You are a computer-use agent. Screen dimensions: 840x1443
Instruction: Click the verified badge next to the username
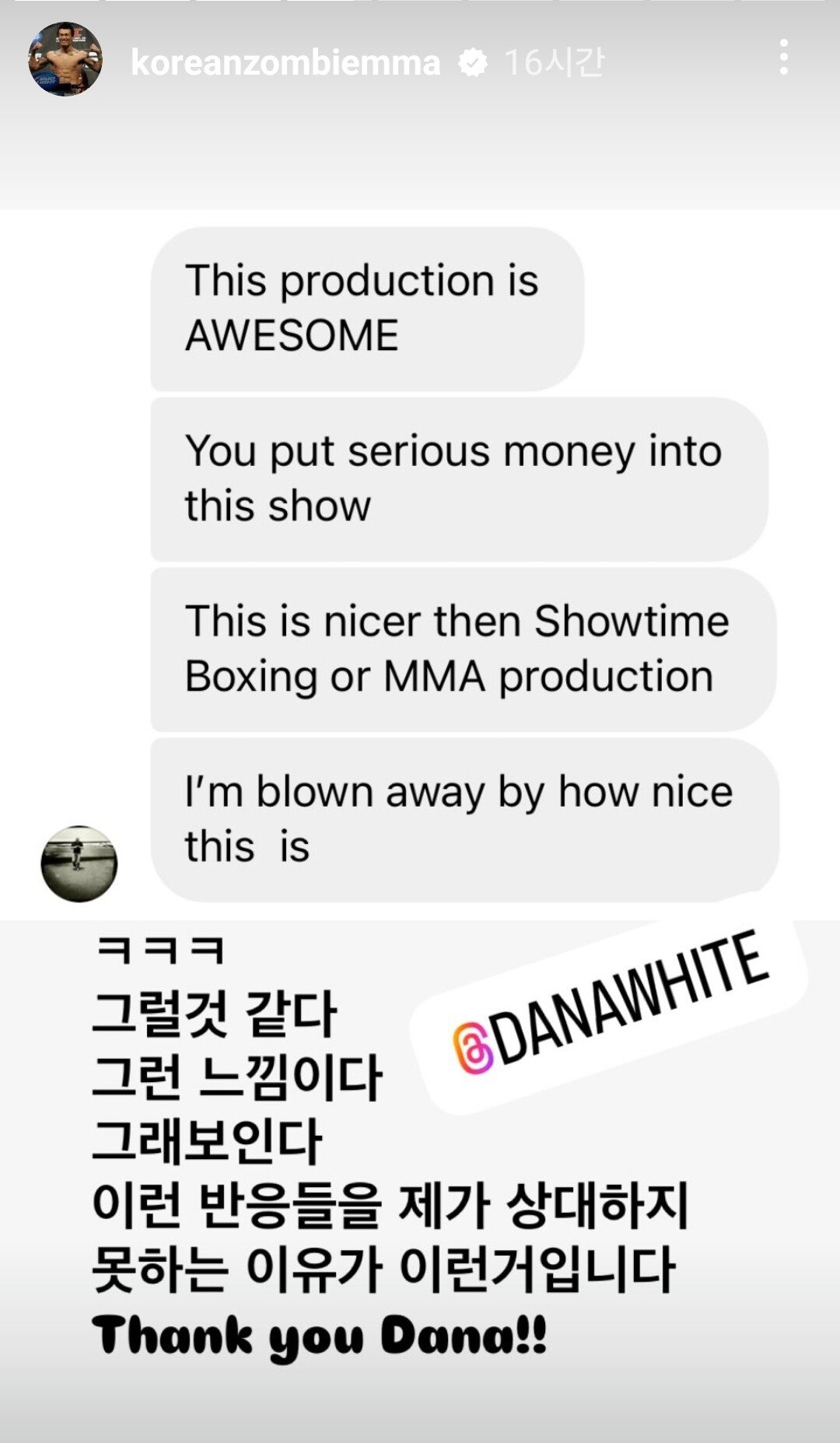pyautogui.click(x=473, y=62)
